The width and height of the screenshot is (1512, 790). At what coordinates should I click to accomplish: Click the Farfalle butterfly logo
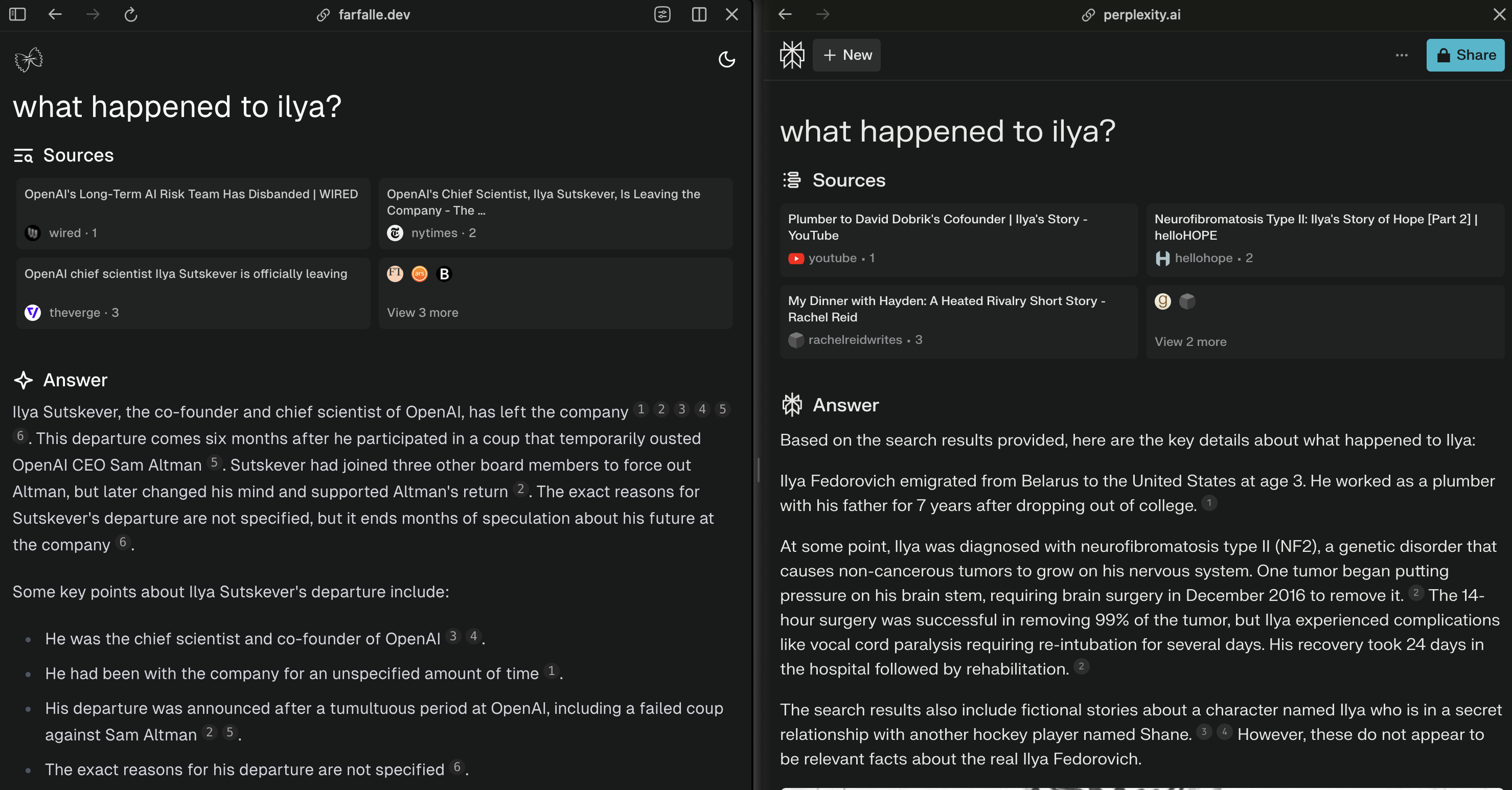[x=29, y=59]
